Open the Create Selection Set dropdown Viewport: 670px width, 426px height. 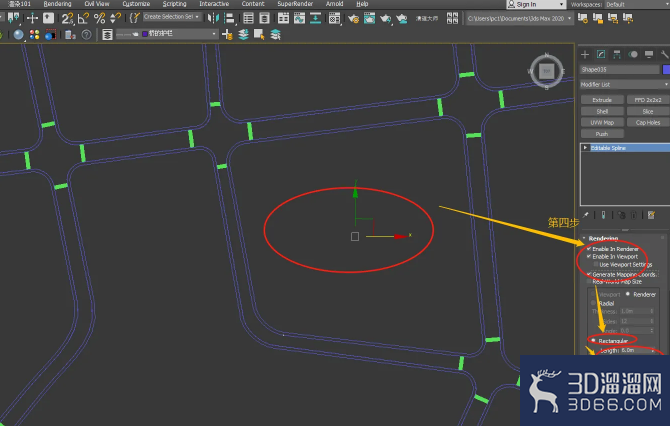(172, 17)
